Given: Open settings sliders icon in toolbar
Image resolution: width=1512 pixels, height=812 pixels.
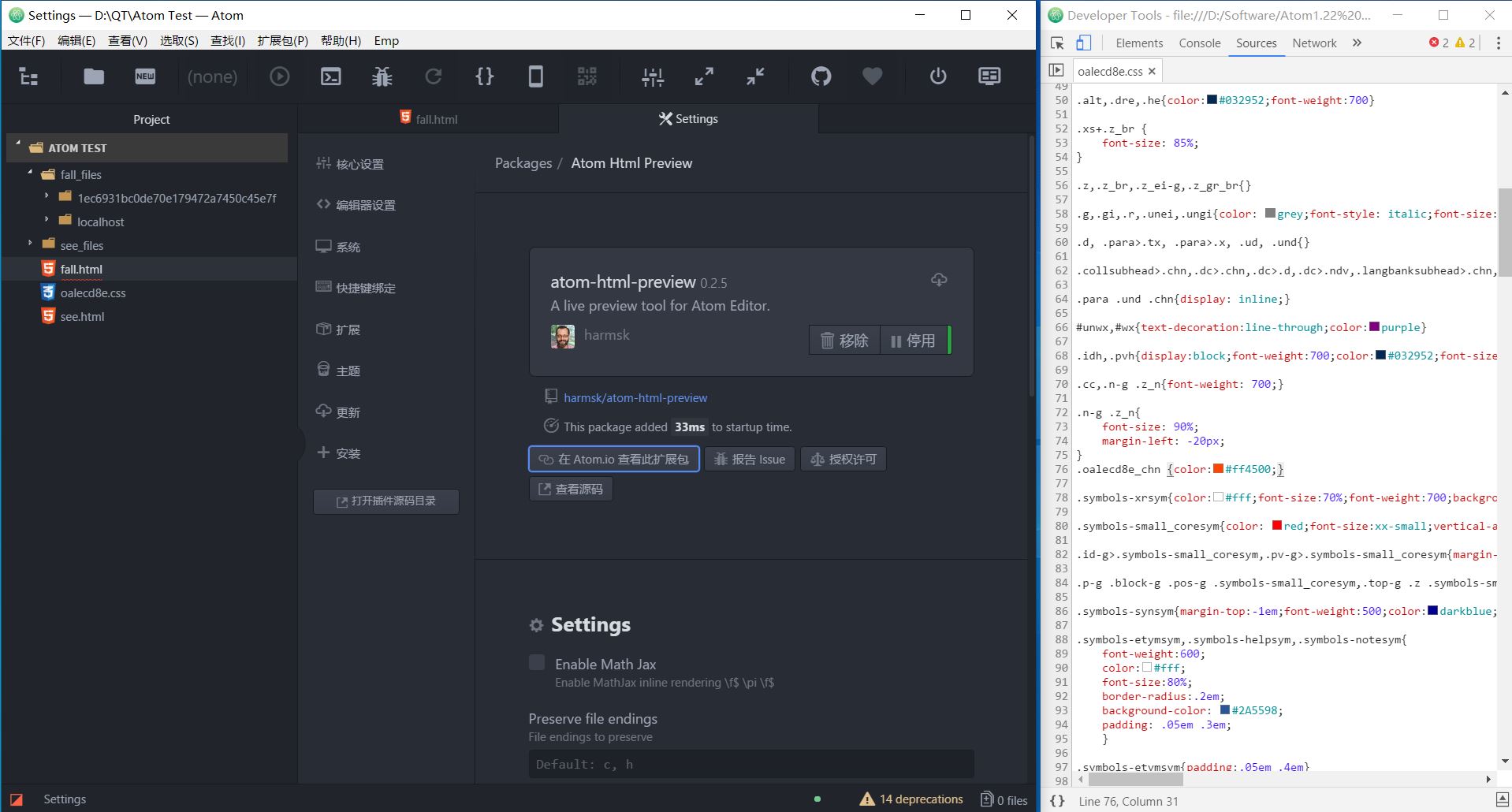Looking at the screenshot, I should [x=653, y=76].
